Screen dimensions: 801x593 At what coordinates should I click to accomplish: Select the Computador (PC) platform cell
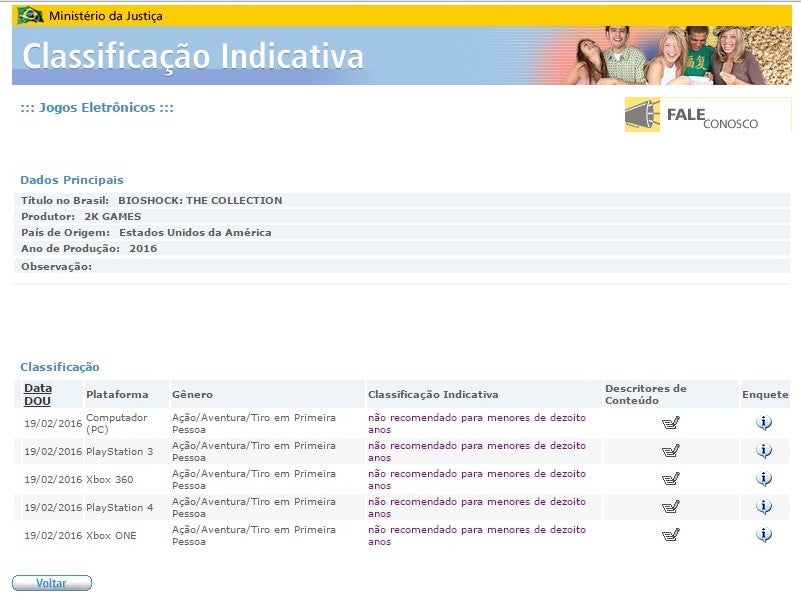pyautogui.click(x=116, y=423)
